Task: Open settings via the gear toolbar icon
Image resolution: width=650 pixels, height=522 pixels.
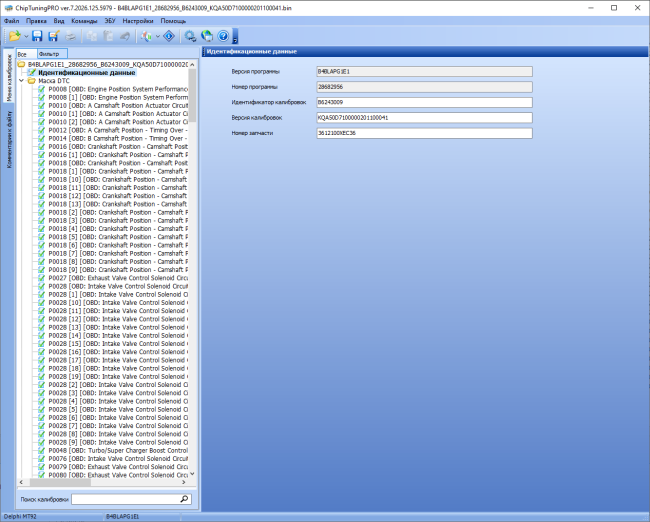Action: (x=190, y=36)
